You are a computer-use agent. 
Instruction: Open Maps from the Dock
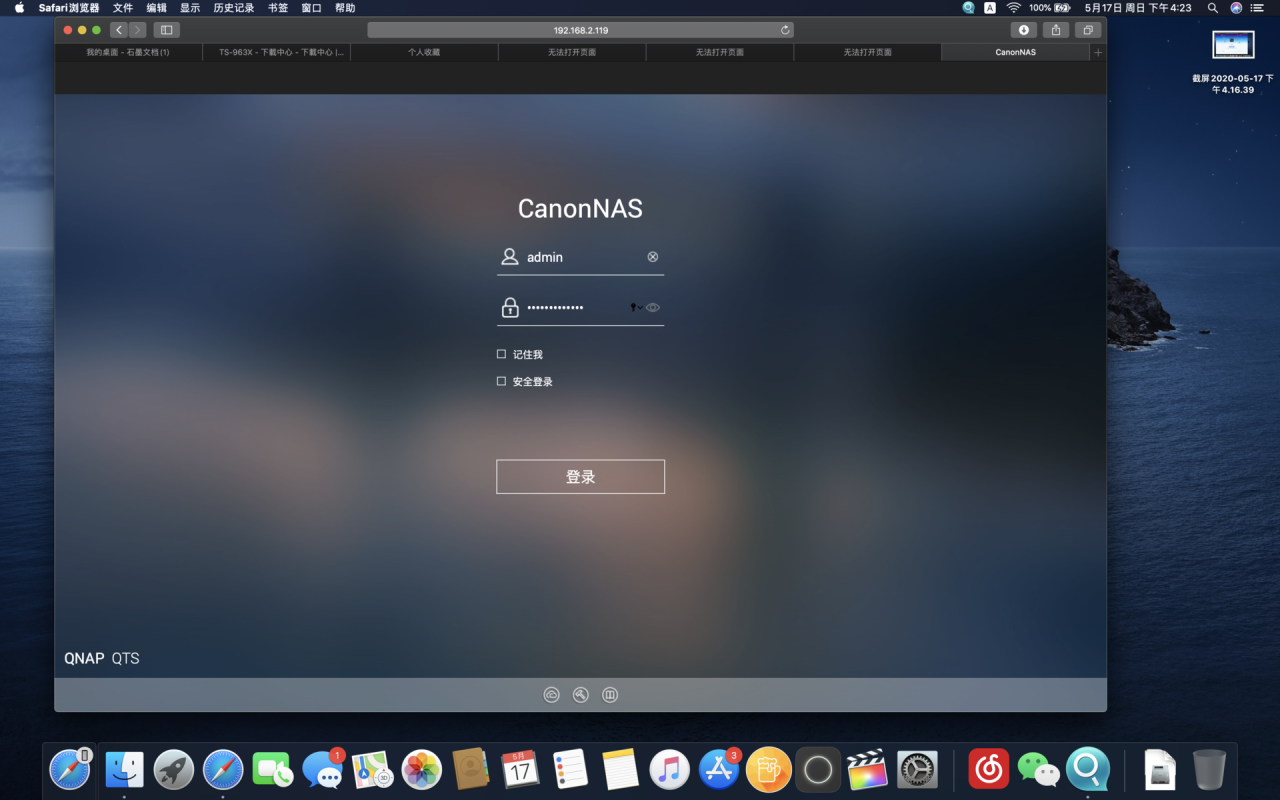pos(372,770)
